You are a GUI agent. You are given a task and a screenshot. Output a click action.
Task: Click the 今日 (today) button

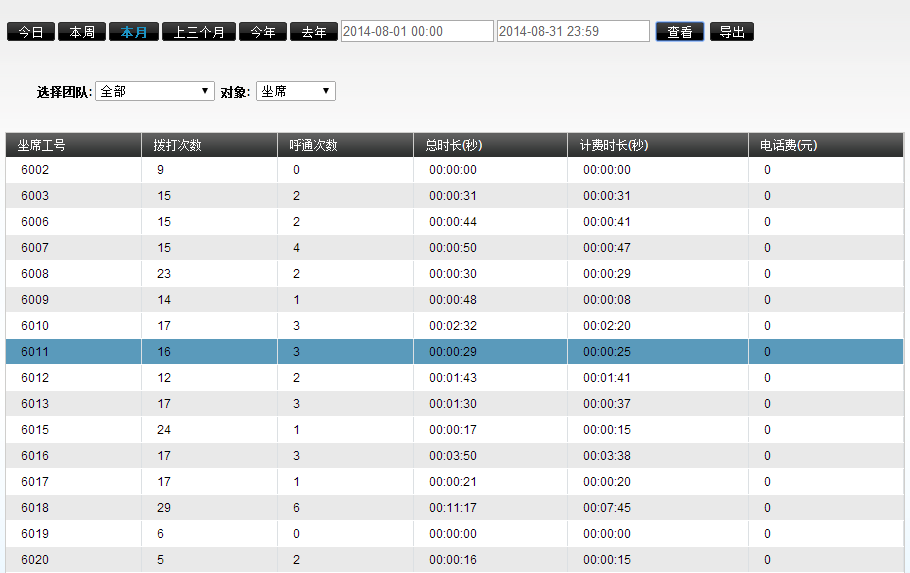point(31,32)
